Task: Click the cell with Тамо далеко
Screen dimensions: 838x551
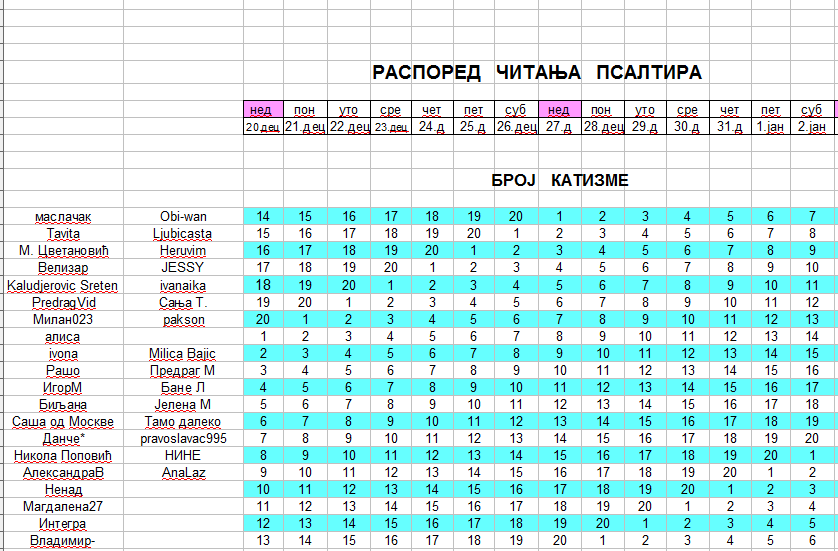Action: coord(183,422)
